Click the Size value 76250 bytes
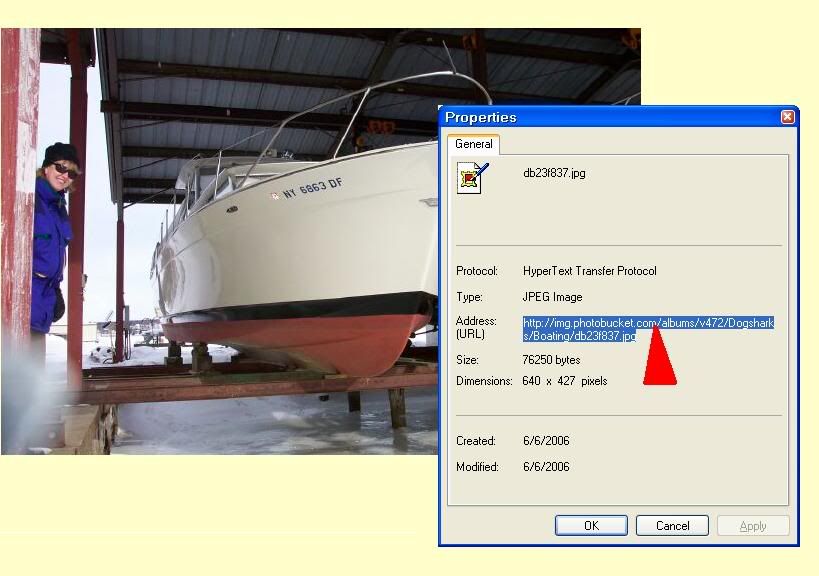 (551, 360)
